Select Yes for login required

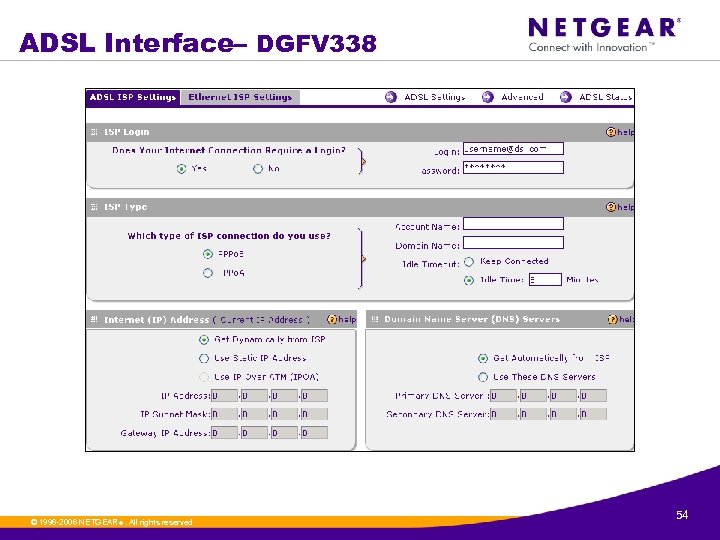pos(182,169)
